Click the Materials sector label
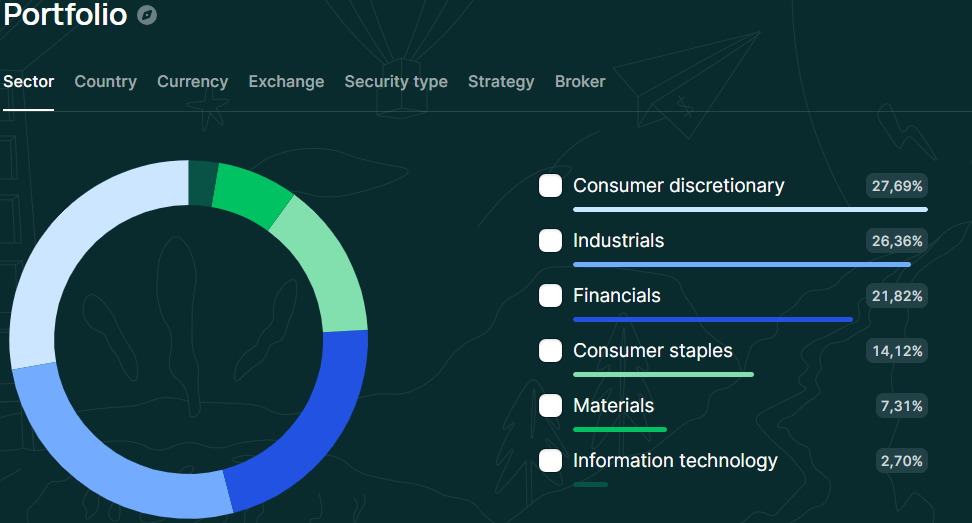This screenshot has height=523, width=972. [x=614, y=406]
